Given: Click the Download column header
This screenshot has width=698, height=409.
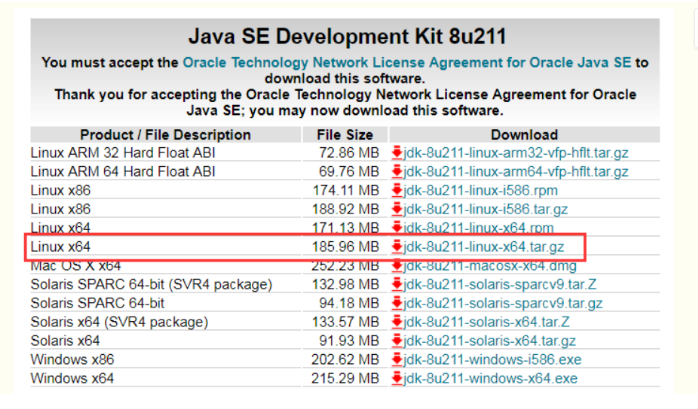Looking at the screenshot, I should 524,135.
